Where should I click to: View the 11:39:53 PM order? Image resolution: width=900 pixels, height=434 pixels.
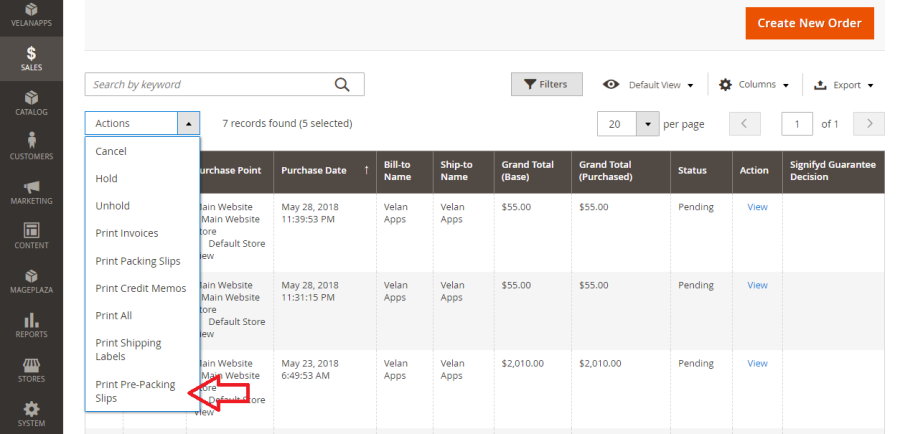[x=757, y=207]
